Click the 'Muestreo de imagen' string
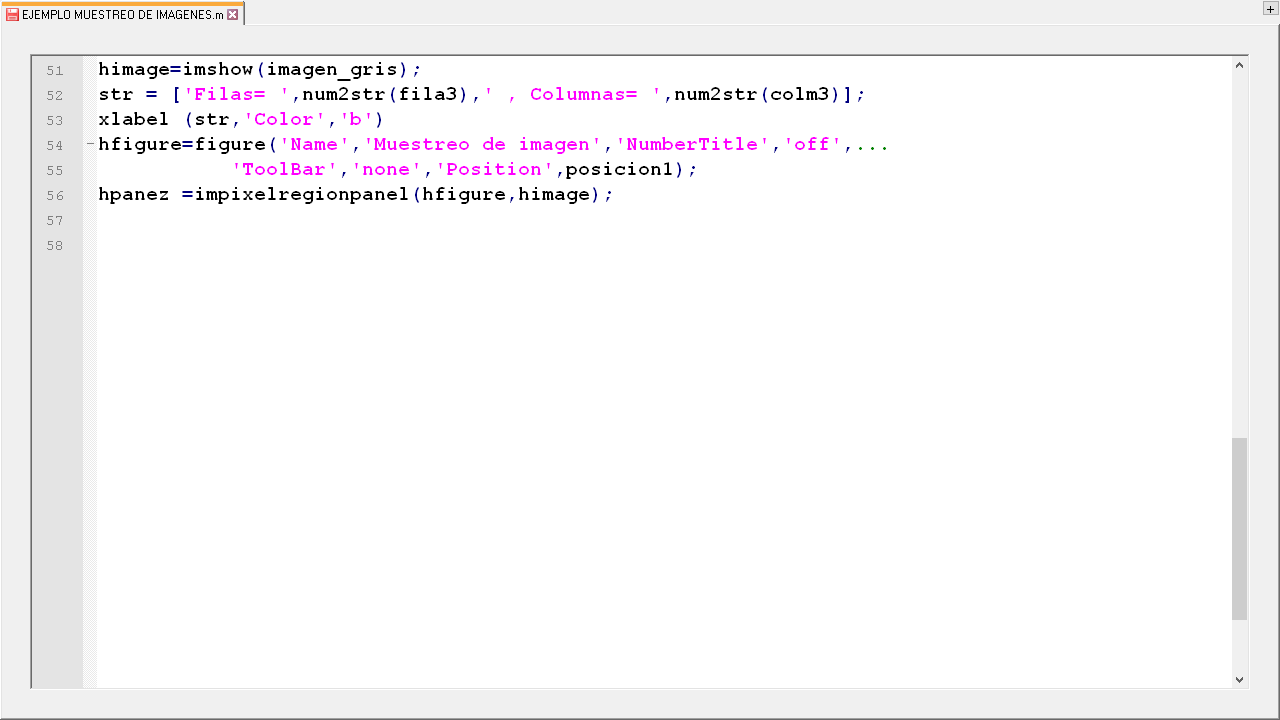The height and width of the screenshot is (720, 1280). click(x=482, y=144)
